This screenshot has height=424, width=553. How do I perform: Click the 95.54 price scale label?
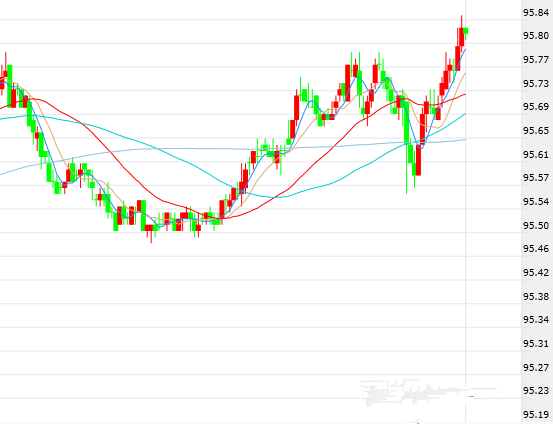point(536,201)
